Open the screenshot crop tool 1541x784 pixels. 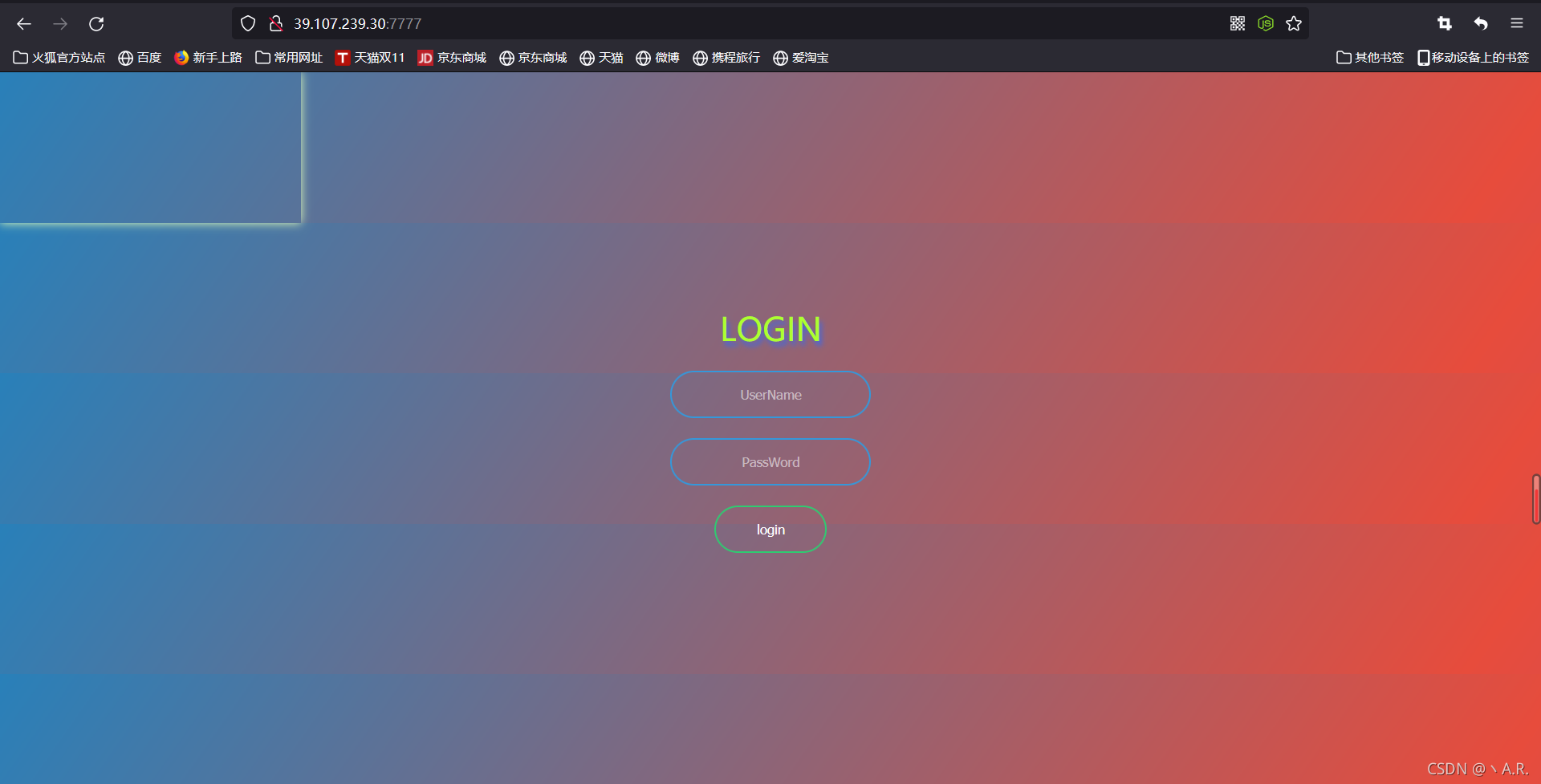pyautogui.click(x=1445, y=24)
